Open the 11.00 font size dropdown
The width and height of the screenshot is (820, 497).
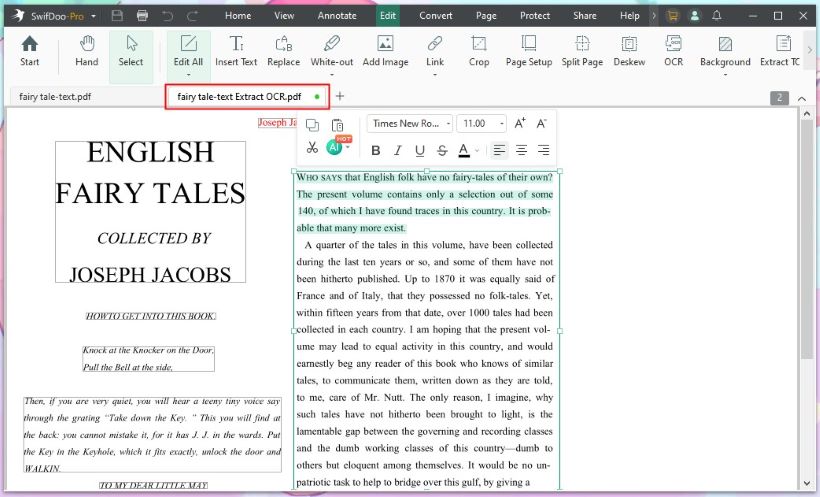click(x=481, y=123)
